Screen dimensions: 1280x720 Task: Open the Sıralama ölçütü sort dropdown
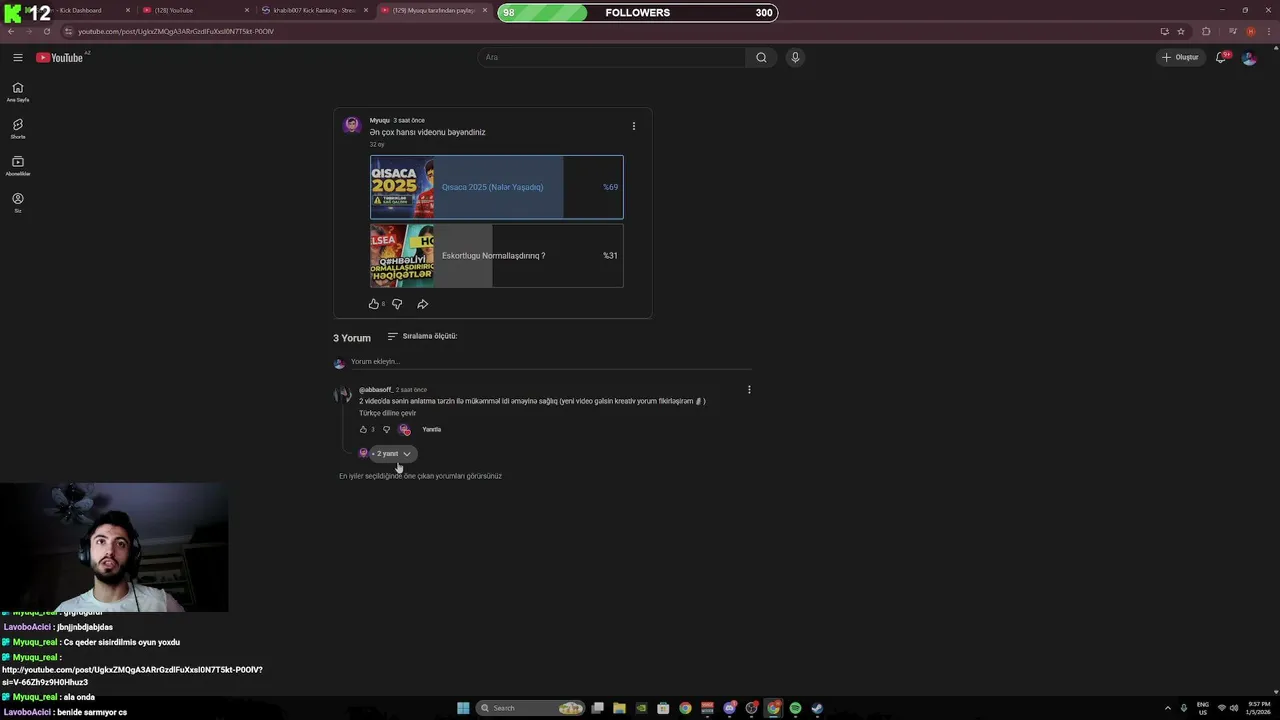click(422, 336)
